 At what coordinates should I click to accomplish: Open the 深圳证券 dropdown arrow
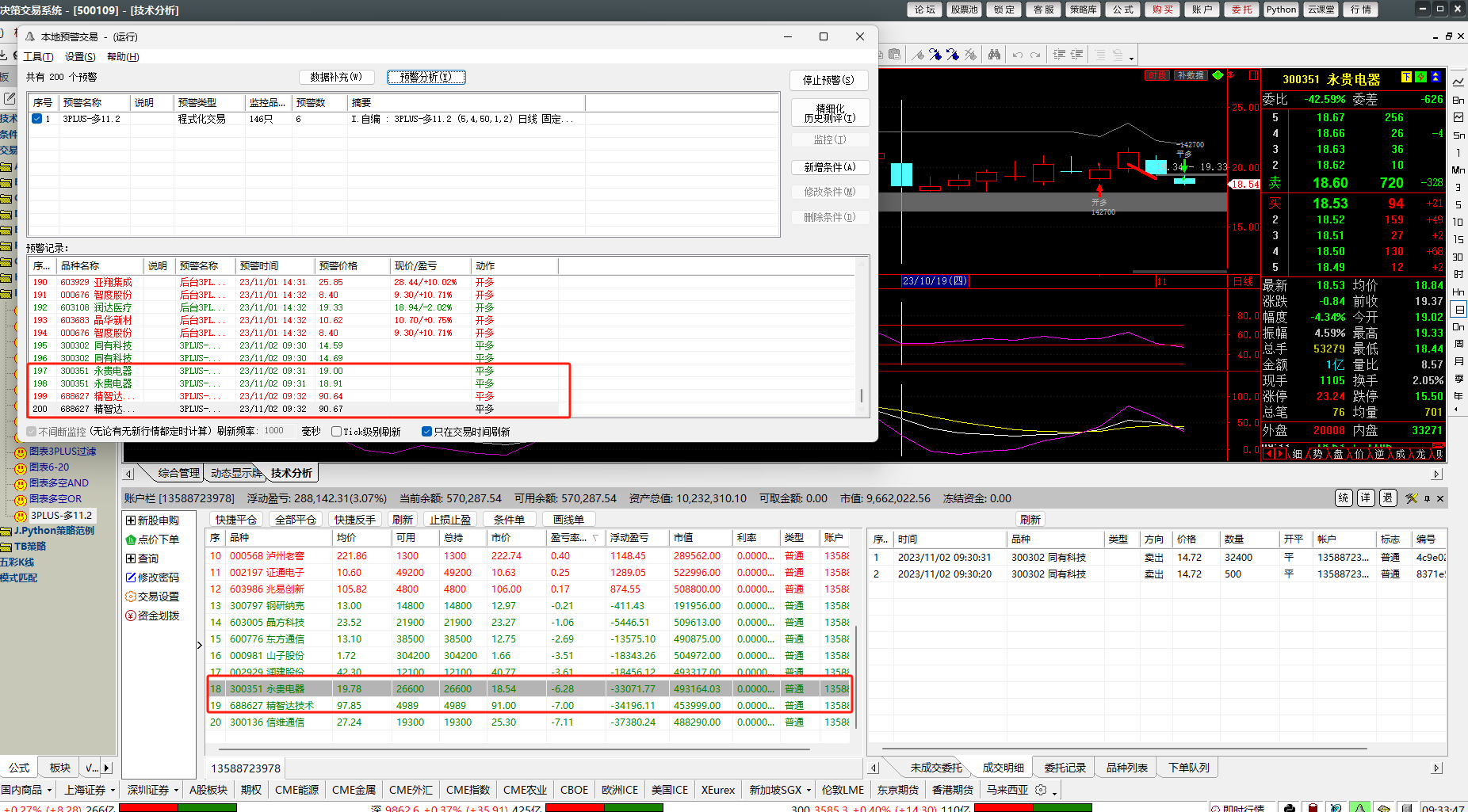point(176,790)
